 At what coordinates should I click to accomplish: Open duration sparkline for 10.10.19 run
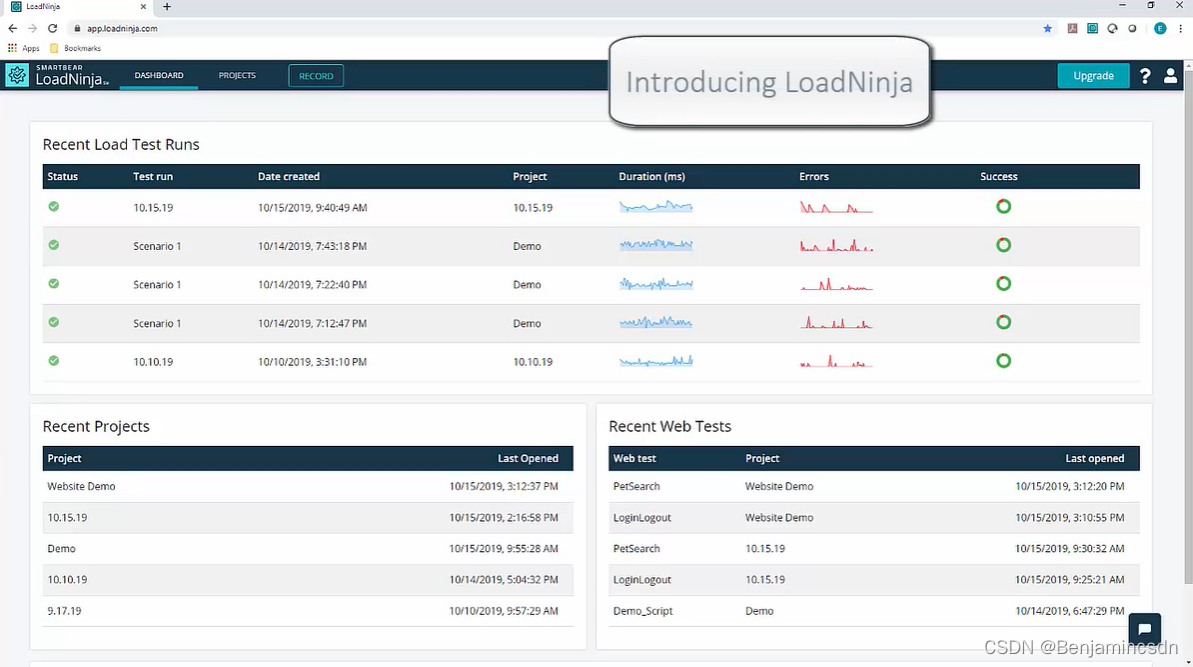pyautogui.click(x=656, y=360)
